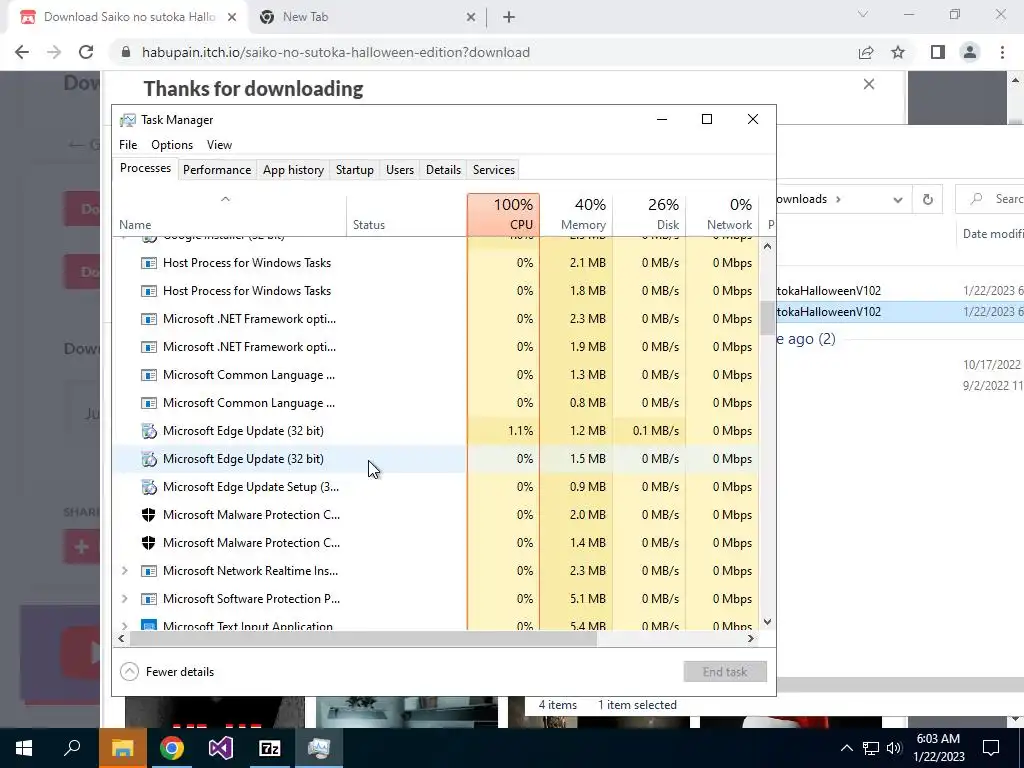This screenshot has width=1024, height=768.
Task: Click the Explorer search box
Action: point(990,199)
